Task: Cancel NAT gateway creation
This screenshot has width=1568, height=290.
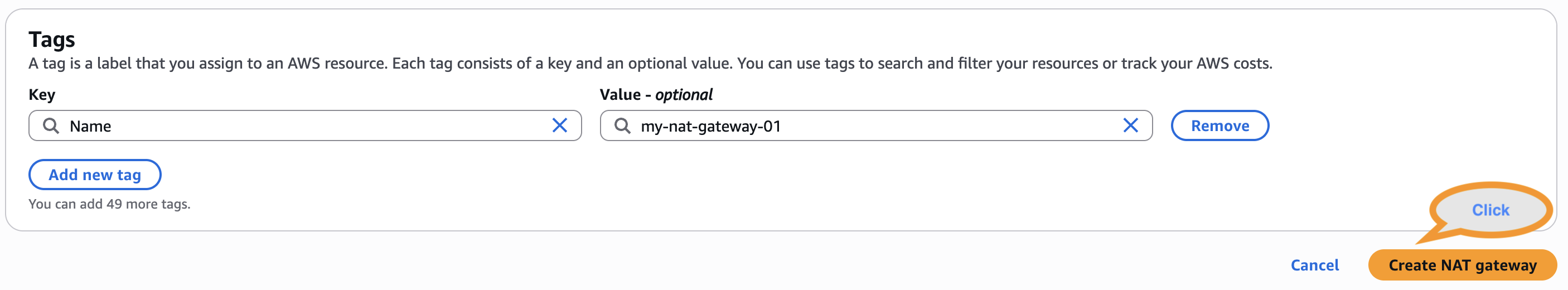Action: click(1314, 265)
